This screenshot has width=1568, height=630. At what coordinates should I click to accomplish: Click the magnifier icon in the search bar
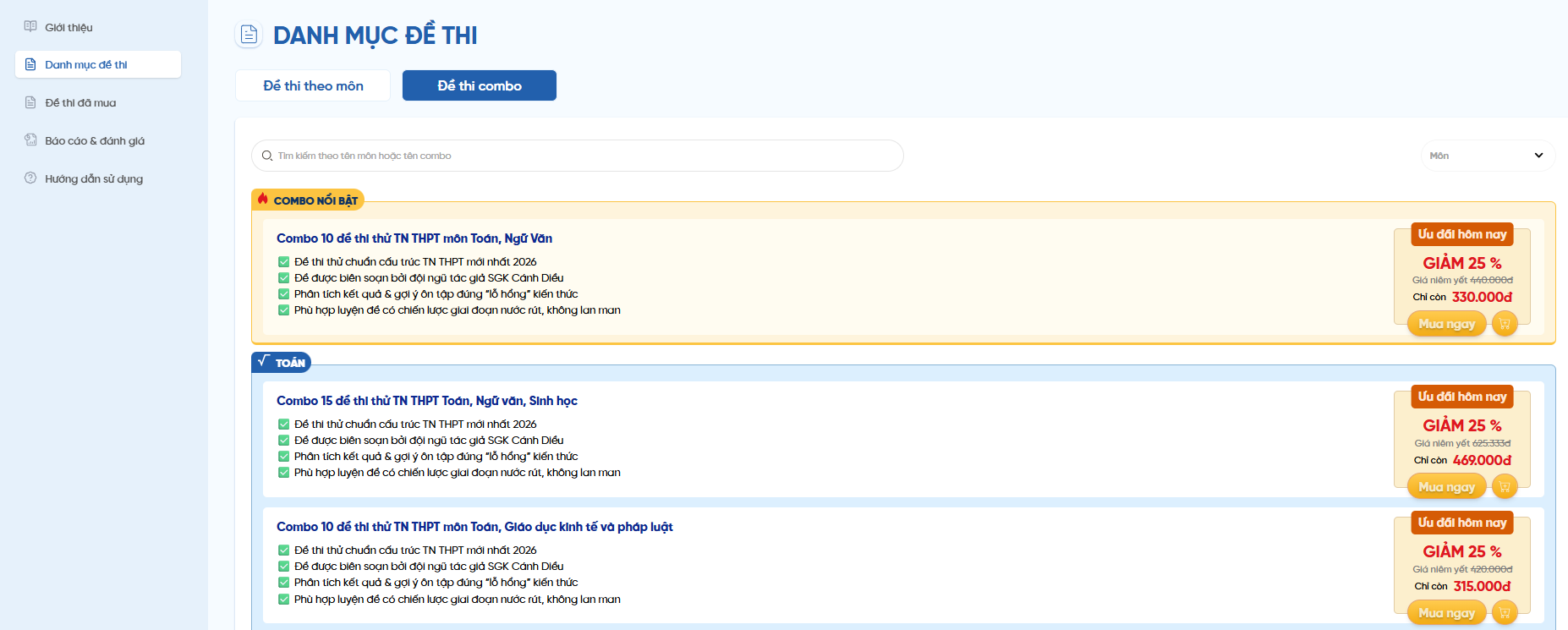pos(267,156)
